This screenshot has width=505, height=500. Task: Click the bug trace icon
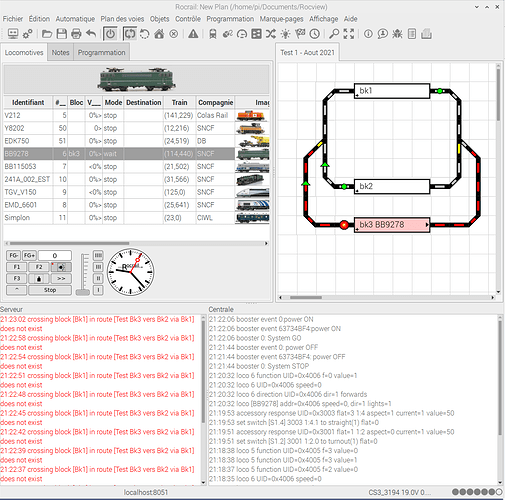click(397, 34)
